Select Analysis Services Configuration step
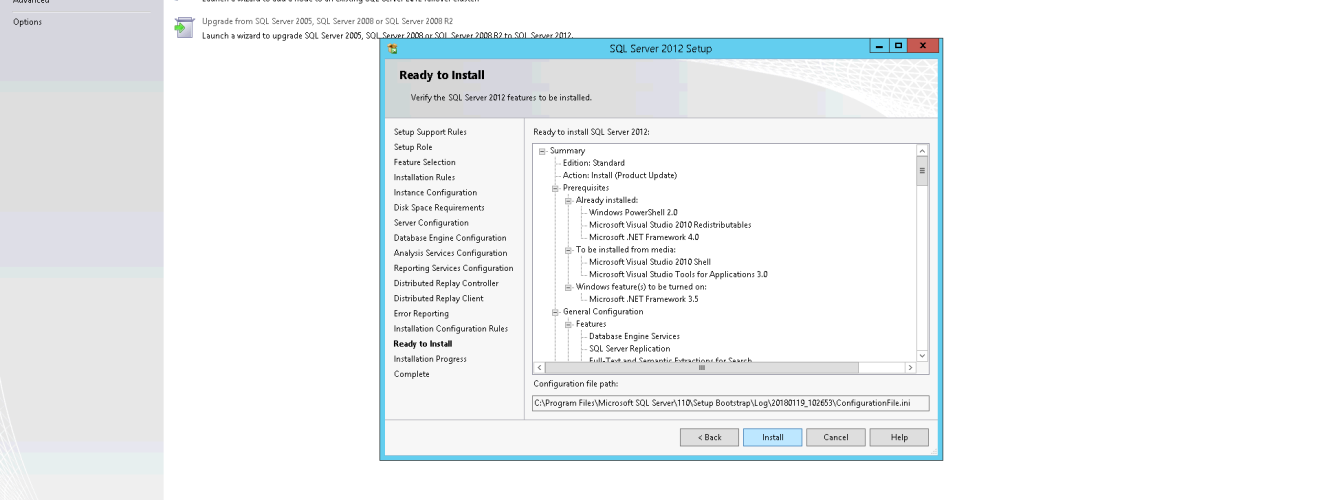Screen dimensions: 1320x500 450,253
